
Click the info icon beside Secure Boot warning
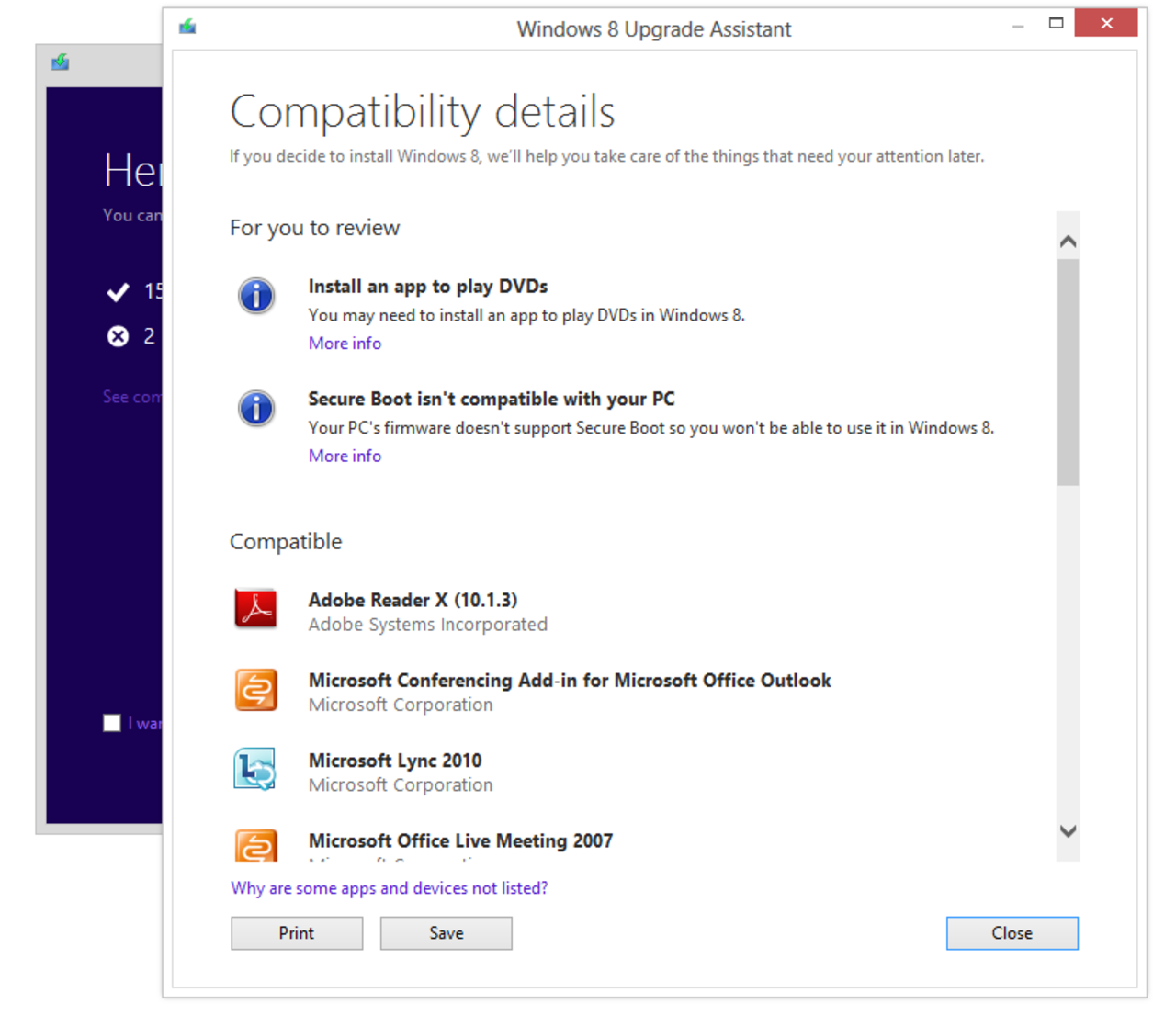[255, 409]
